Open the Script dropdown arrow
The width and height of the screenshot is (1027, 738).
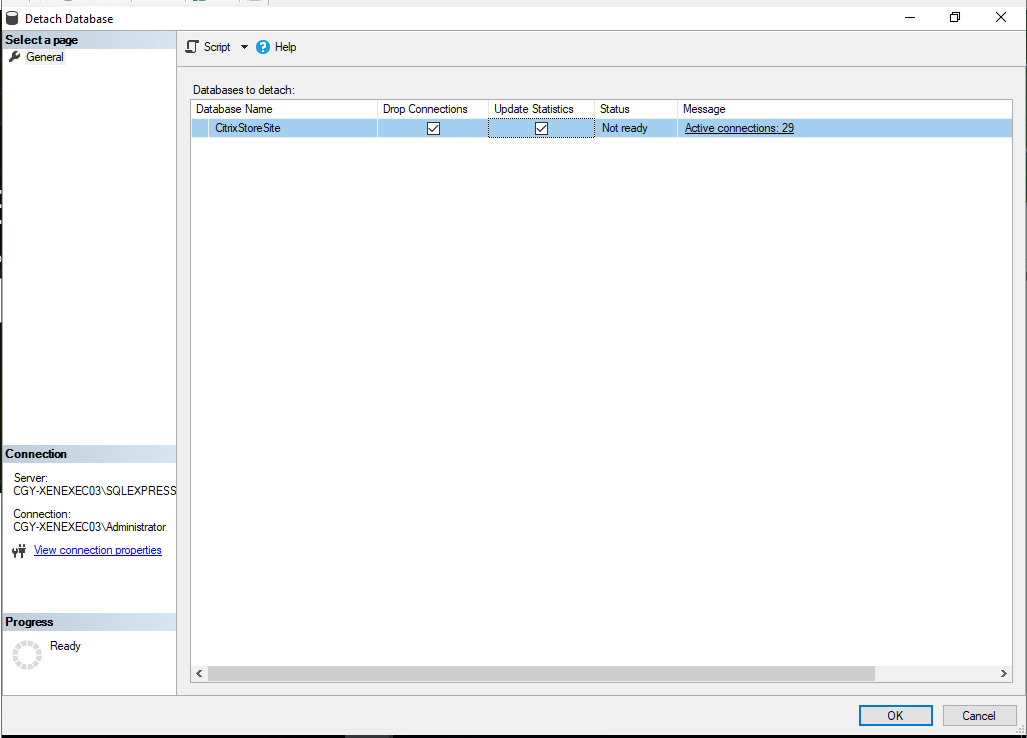tap(244, 47)
